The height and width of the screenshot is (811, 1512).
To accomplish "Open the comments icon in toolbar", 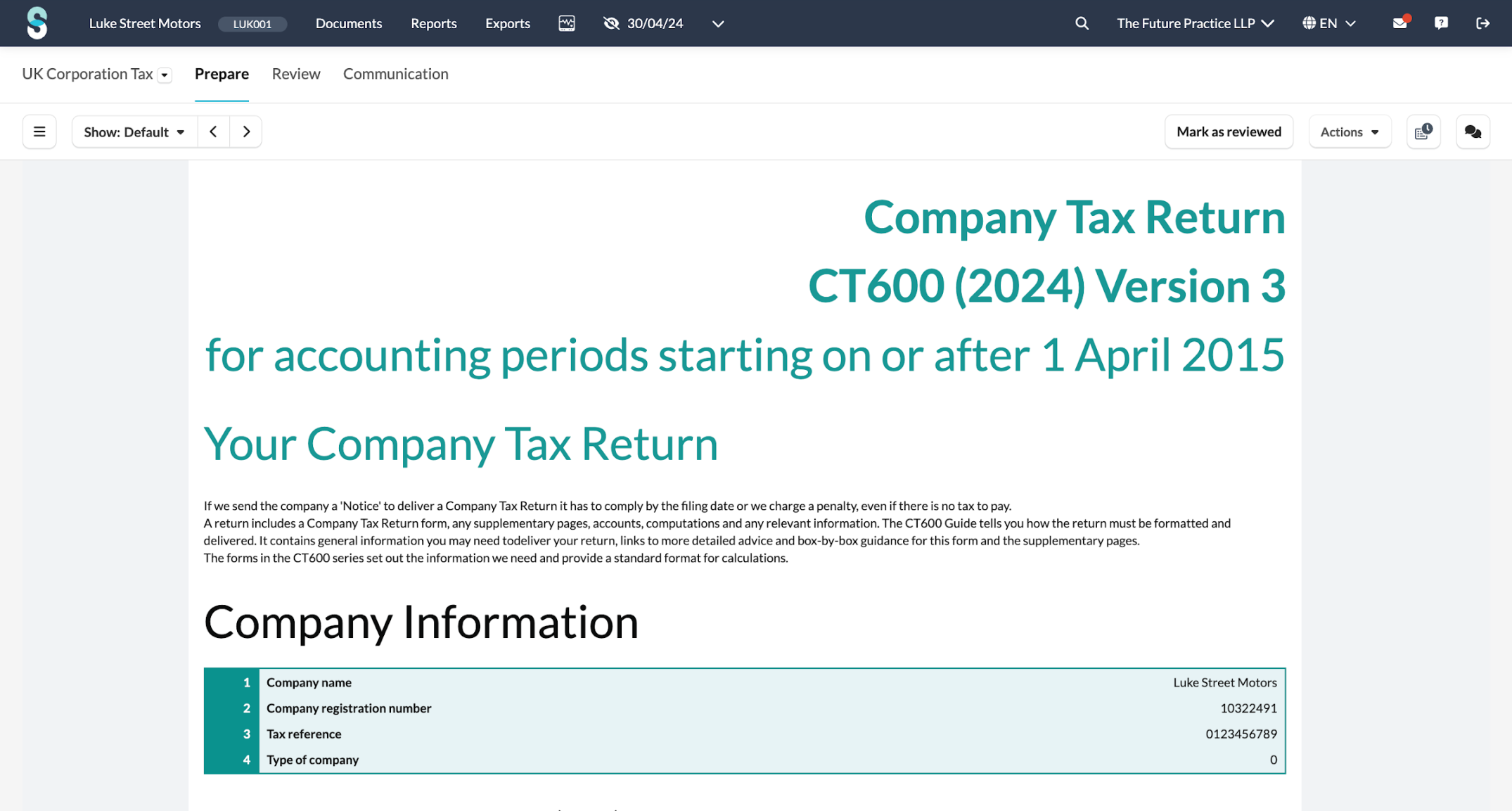I will 1473,131.
